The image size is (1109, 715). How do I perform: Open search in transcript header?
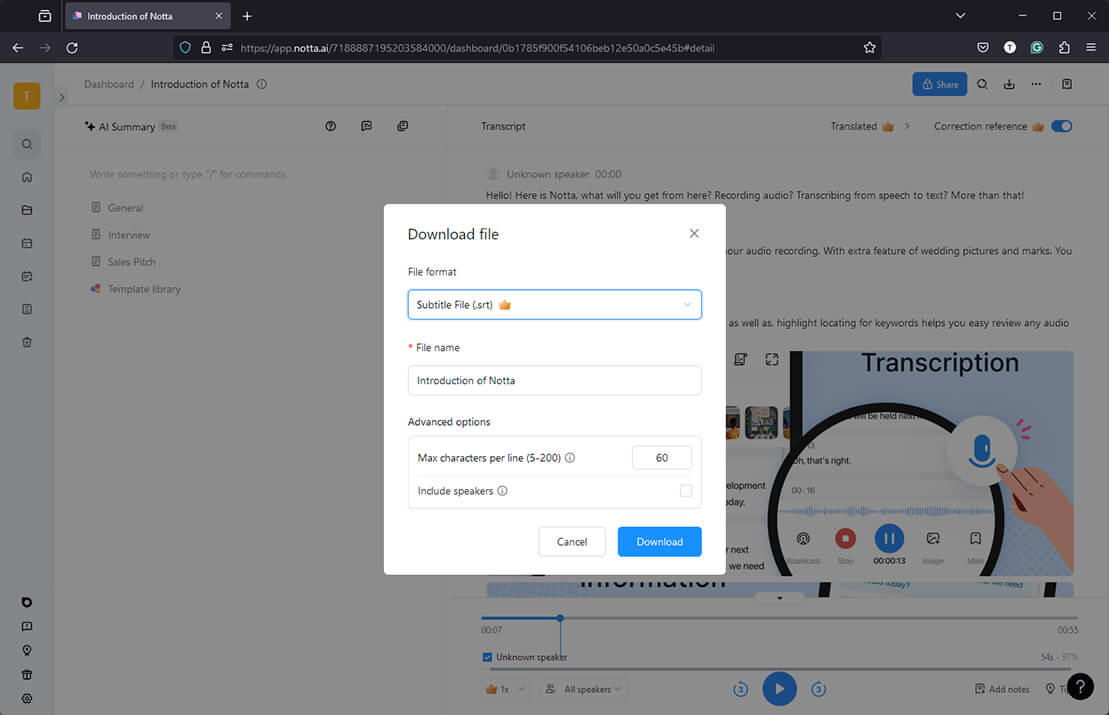pos(982,84)
